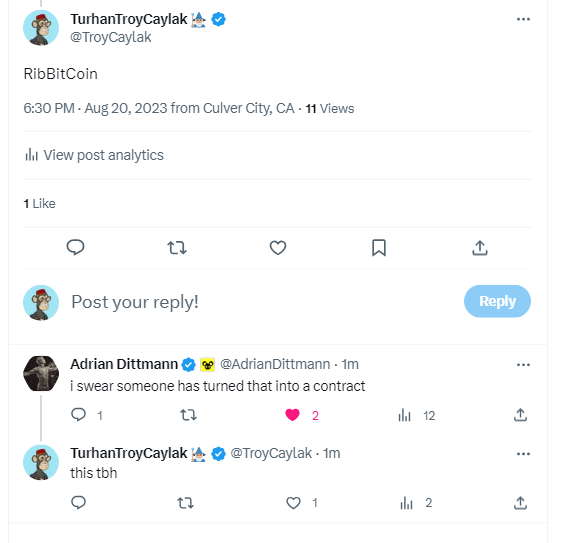The image size is (562, 543).
Task: Repost the RibBitCoin post
Action: [177, 248]
